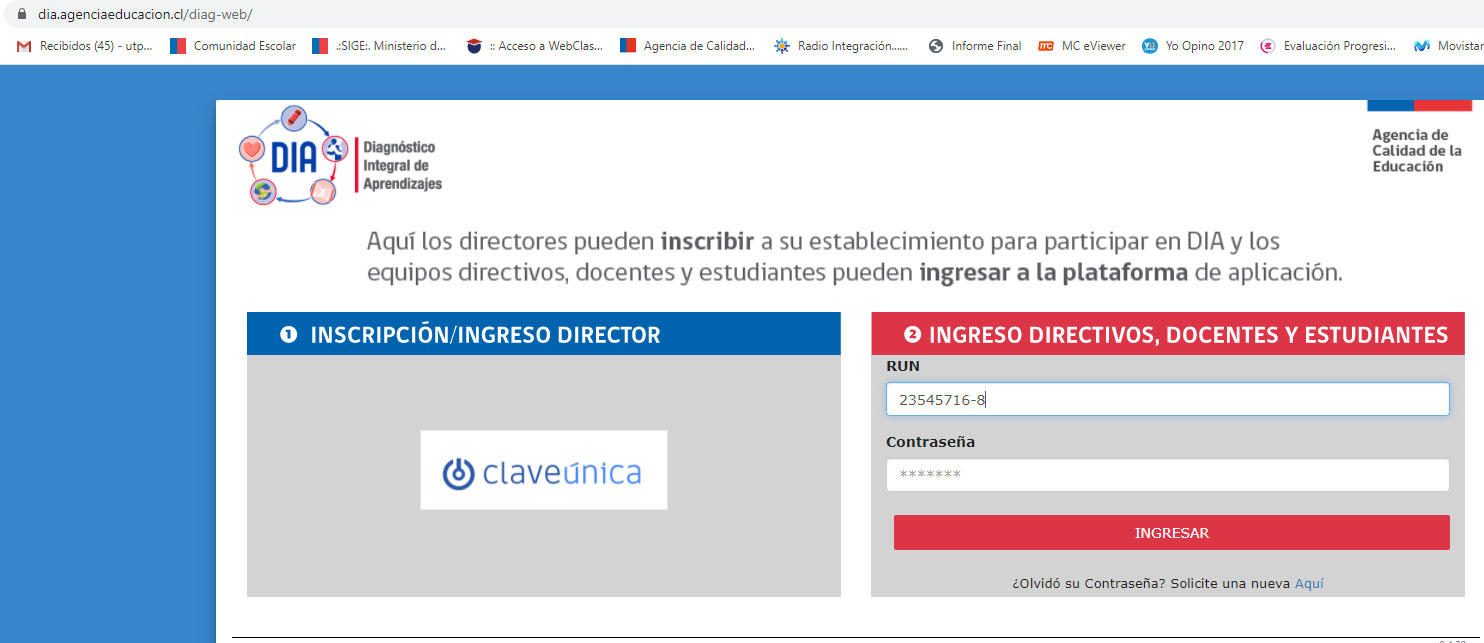Select the Ingreso Directivos, Docentes y Estudiantes header
1484x643 pixels.
tap(1168, 334)
